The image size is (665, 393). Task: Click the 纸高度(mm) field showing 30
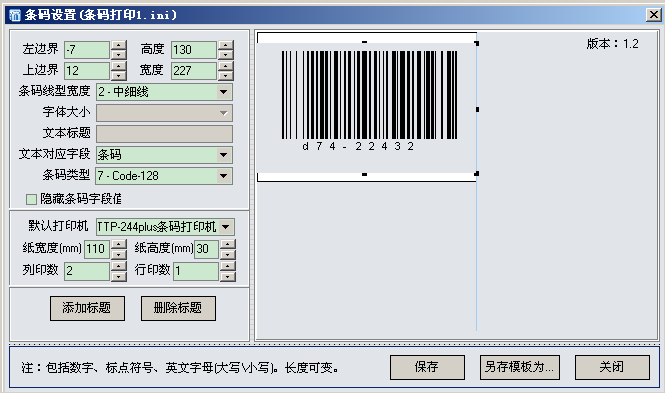[x=207, y=249]
